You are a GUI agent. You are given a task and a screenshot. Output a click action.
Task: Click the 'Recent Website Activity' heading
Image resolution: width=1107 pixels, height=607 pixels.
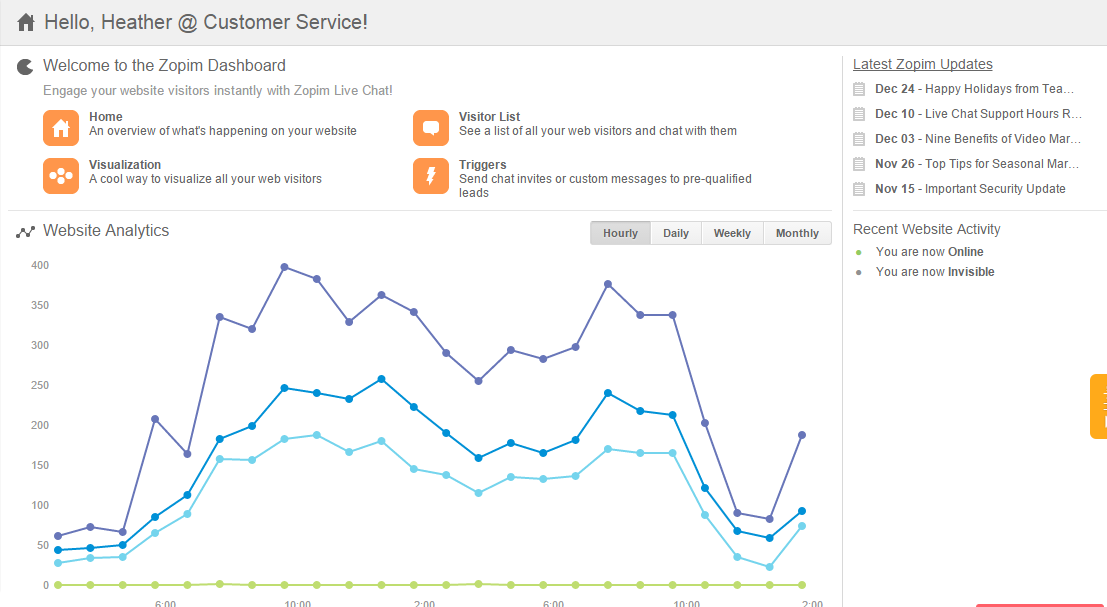tap(926, 229)
